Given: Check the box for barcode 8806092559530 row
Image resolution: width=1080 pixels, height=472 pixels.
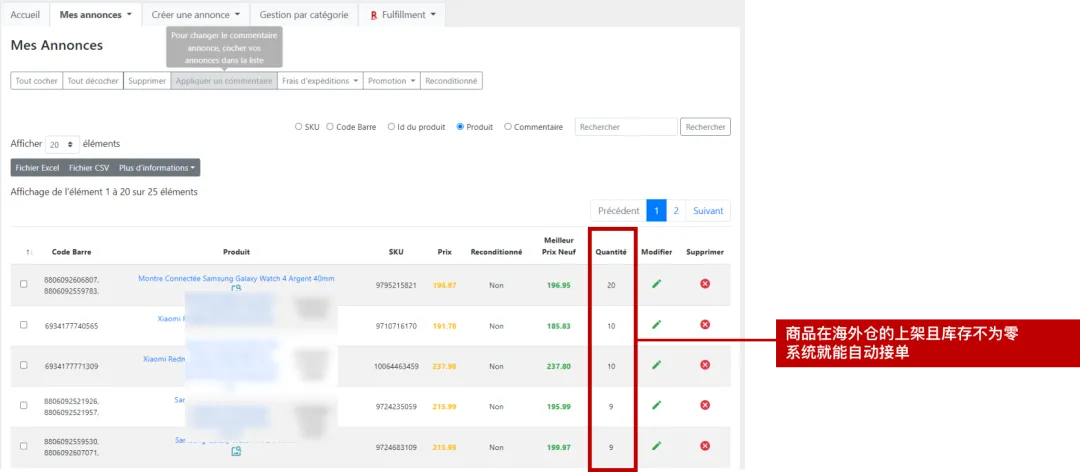Looking at the screenshot, I should point(23,446).
